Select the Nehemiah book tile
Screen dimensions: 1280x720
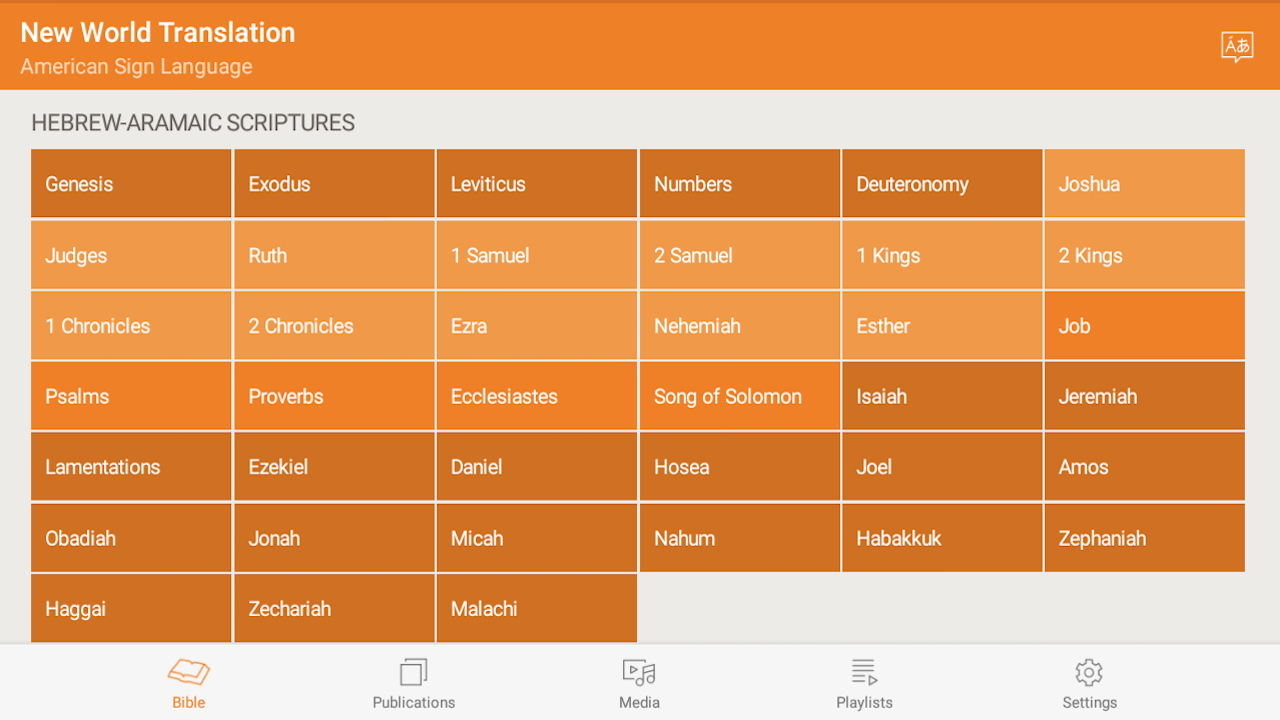click(x=739, y=326)
